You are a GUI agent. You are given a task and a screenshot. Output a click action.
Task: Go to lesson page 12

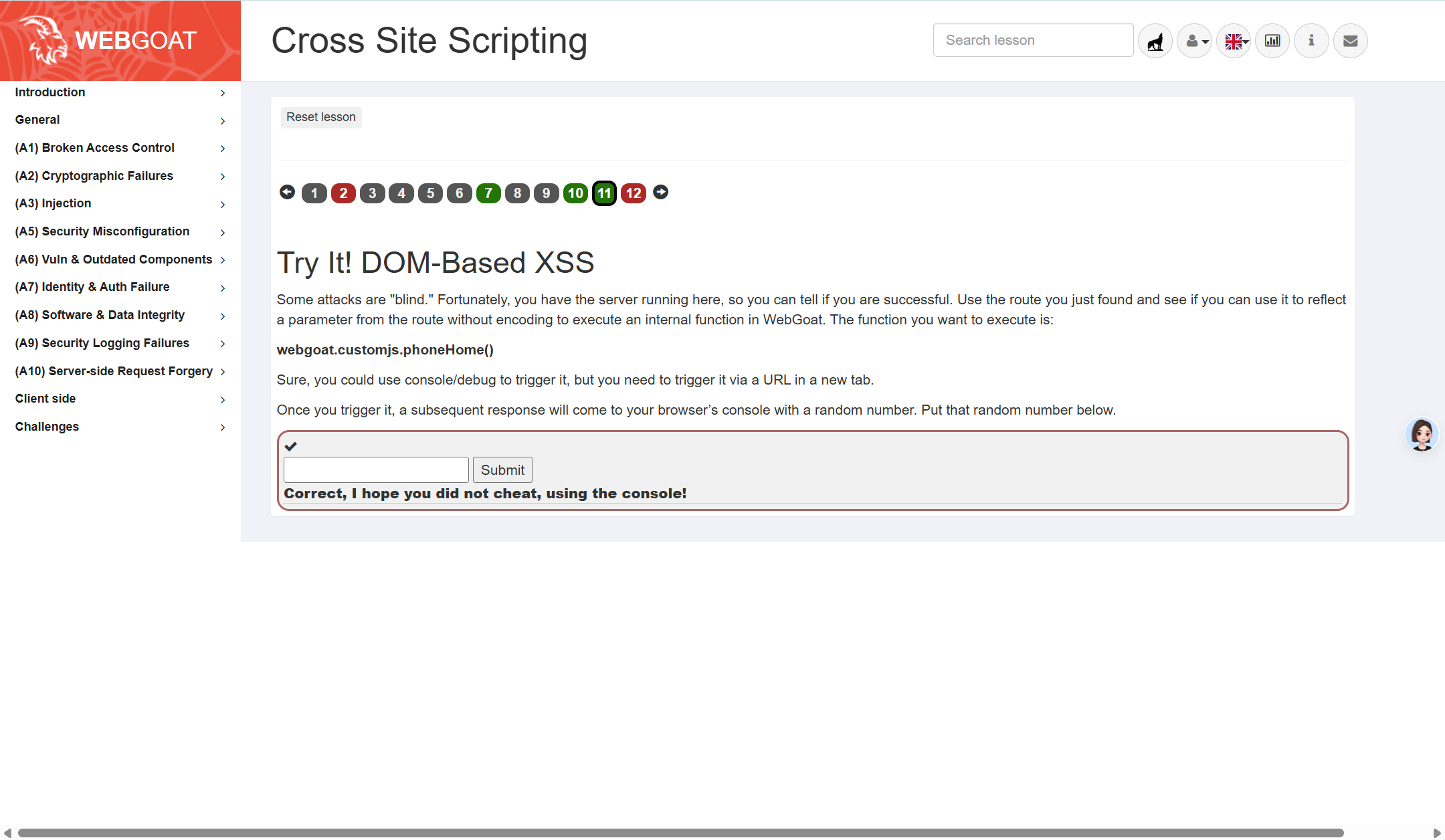point(633,193)
